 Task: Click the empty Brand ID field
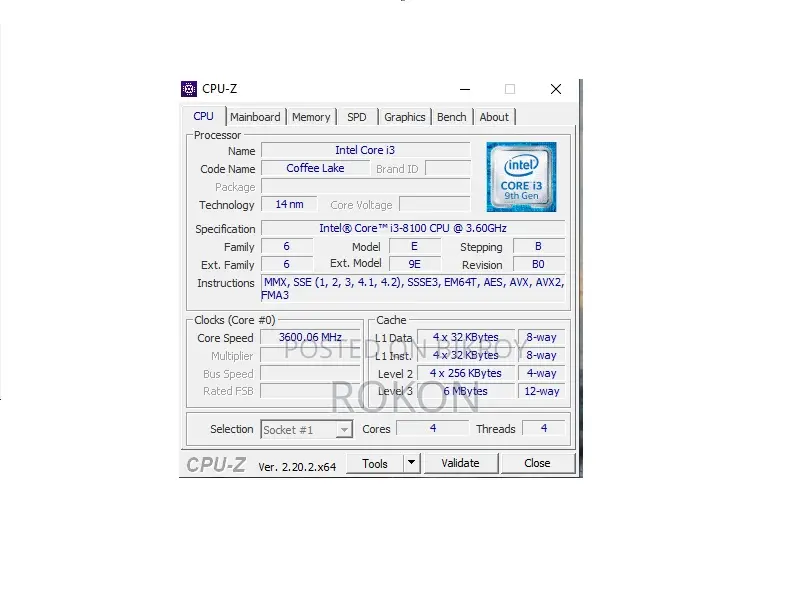(x=448, y=168)
